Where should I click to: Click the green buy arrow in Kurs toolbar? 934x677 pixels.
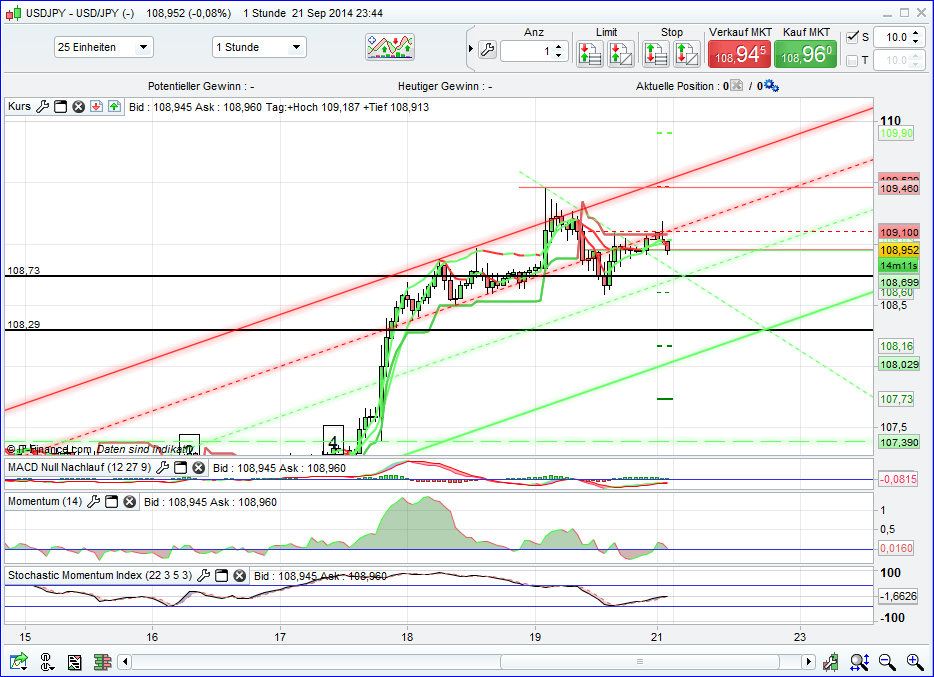113,106
